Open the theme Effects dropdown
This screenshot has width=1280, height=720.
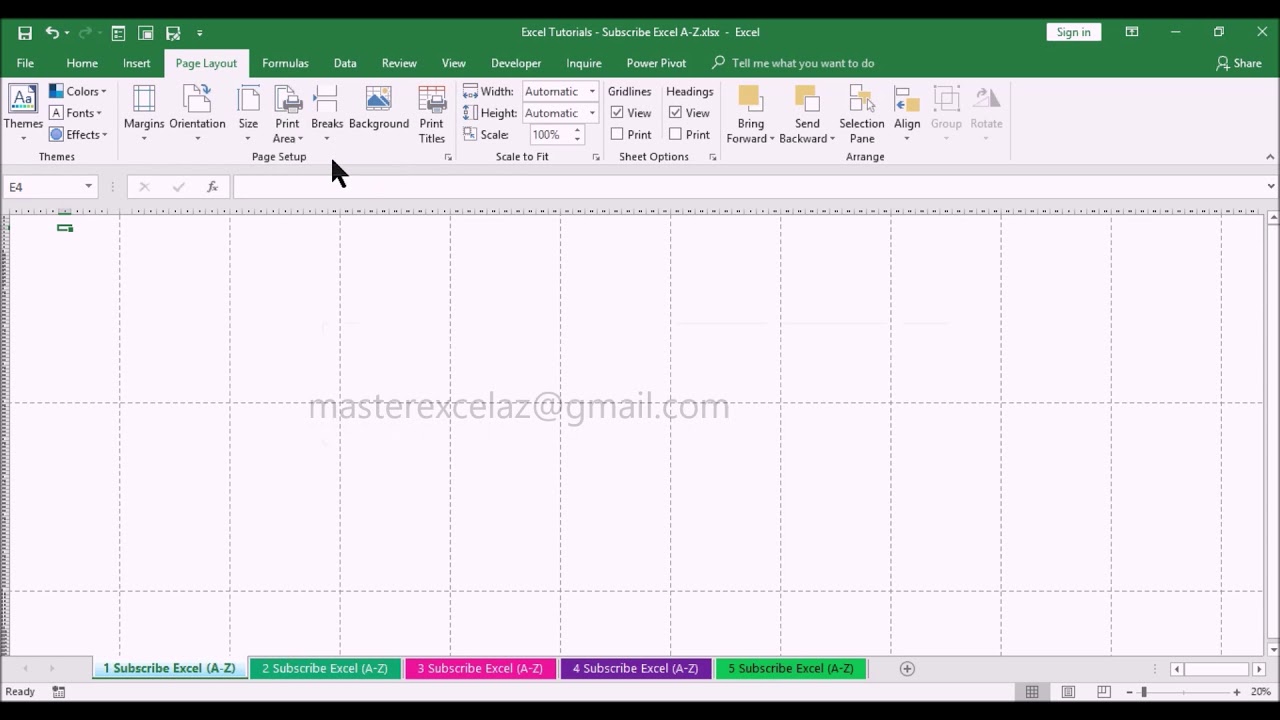pyautogui.click(x=78, y=135)
